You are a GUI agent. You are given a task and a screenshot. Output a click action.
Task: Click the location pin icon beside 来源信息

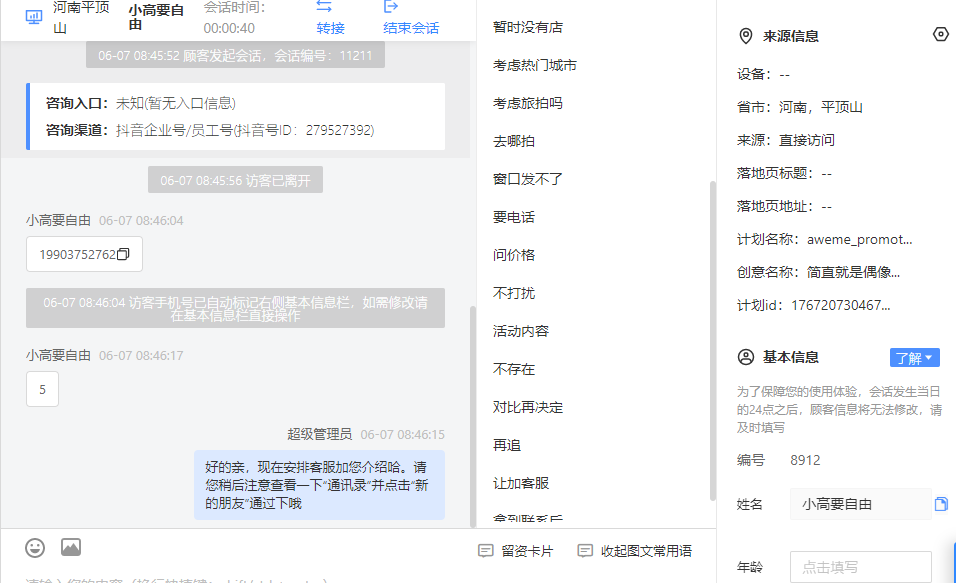pyautogui.click(x=746, y=36)
